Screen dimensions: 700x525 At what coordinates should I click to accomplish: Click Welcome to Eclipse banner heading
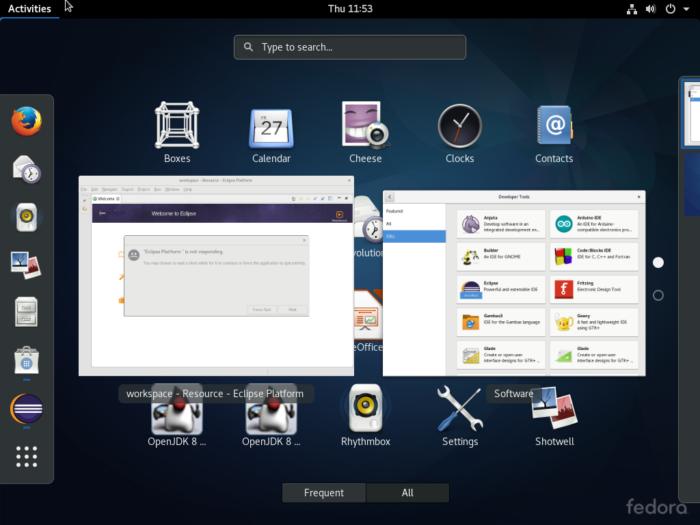tap(174, 213)
